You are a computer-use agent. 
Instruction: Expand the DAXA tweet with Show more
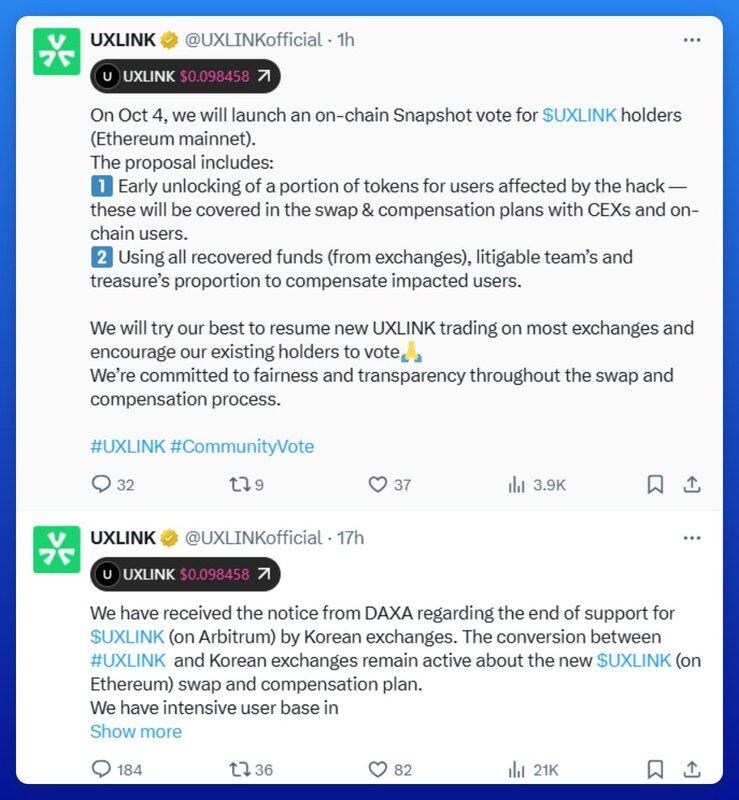(x=136, y=731)
